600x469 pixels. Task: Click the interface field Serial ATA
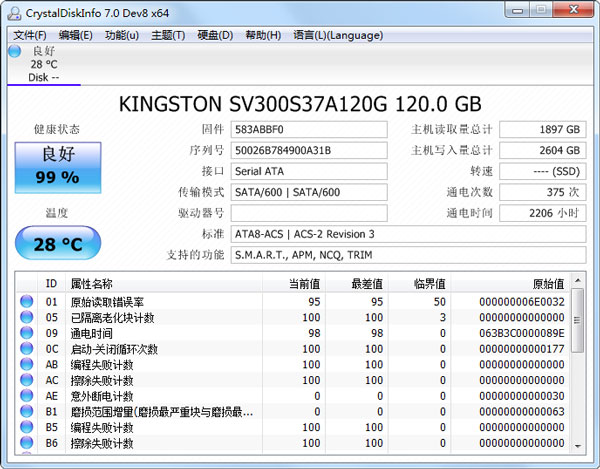click(x=309, y=171)
